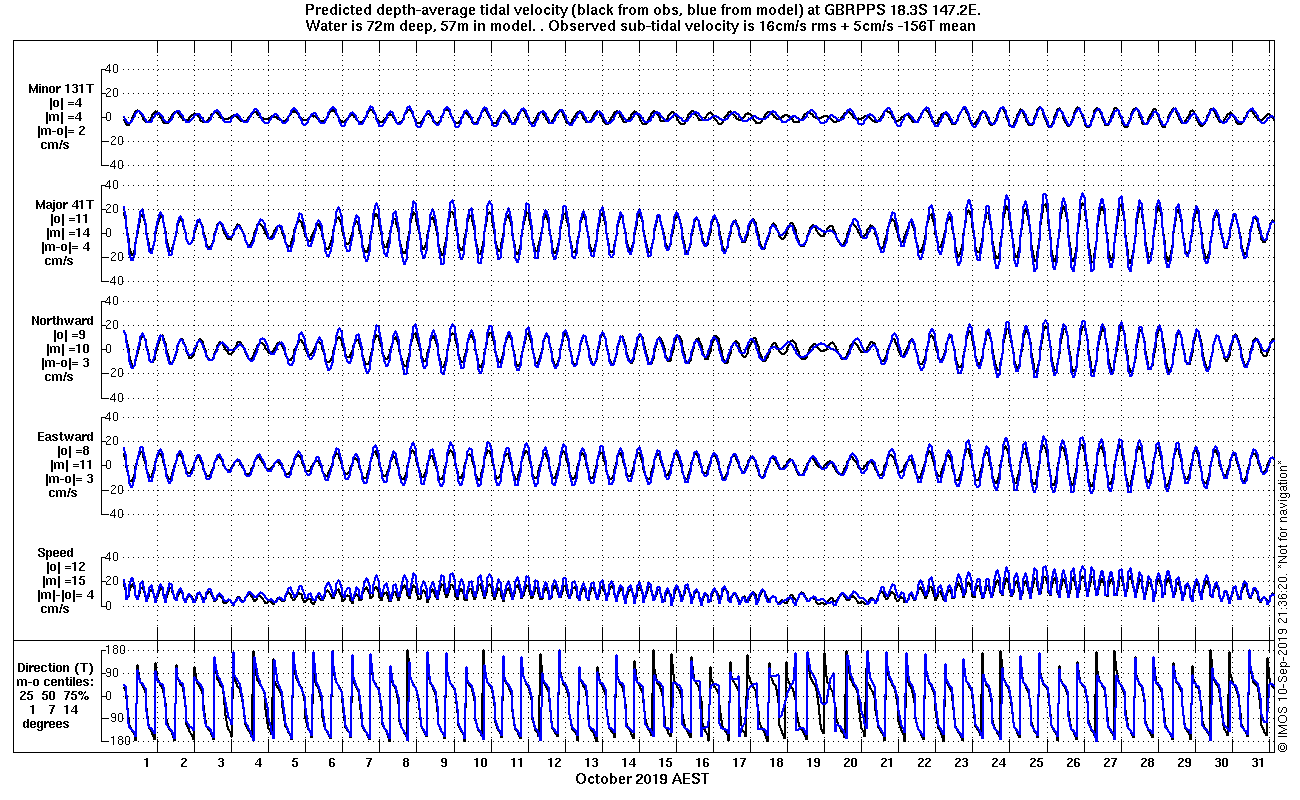Click the 'Direction (T)' panel label
Image resolution: width=1300 pixels, height=800 pixels.
click(57, 667)
